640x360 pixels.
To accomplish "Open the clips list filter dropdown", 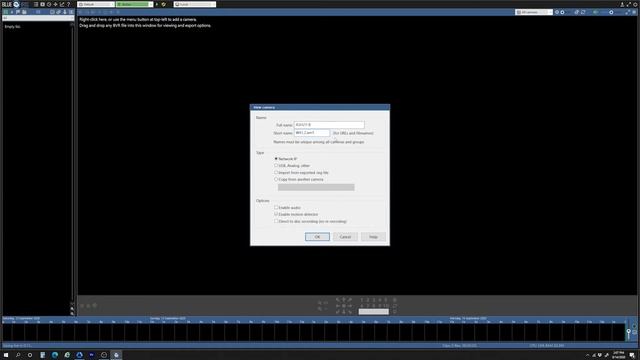I will pos(38,18).
